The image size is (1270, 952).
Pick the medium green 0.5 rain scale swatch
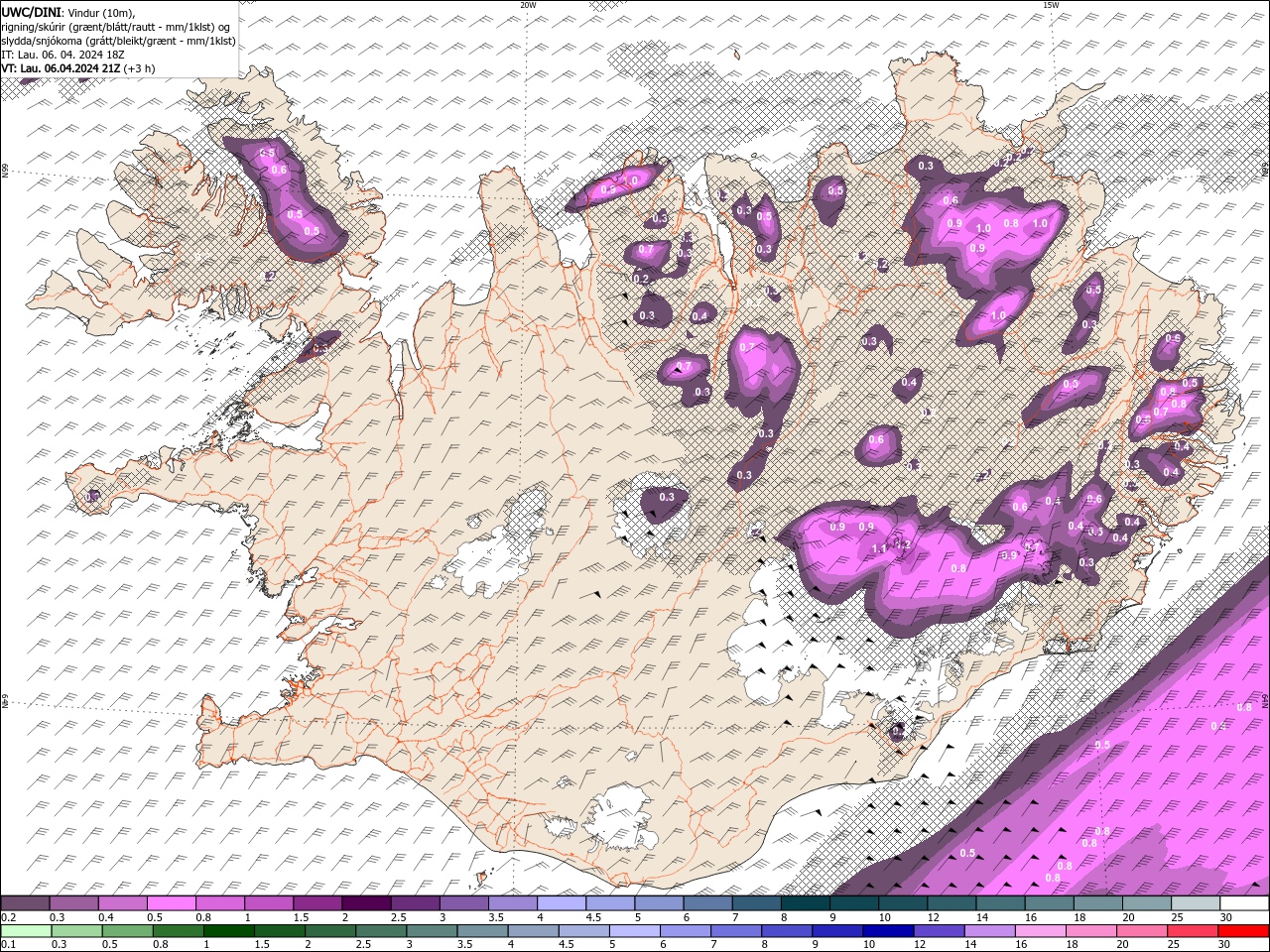[127, 931]
